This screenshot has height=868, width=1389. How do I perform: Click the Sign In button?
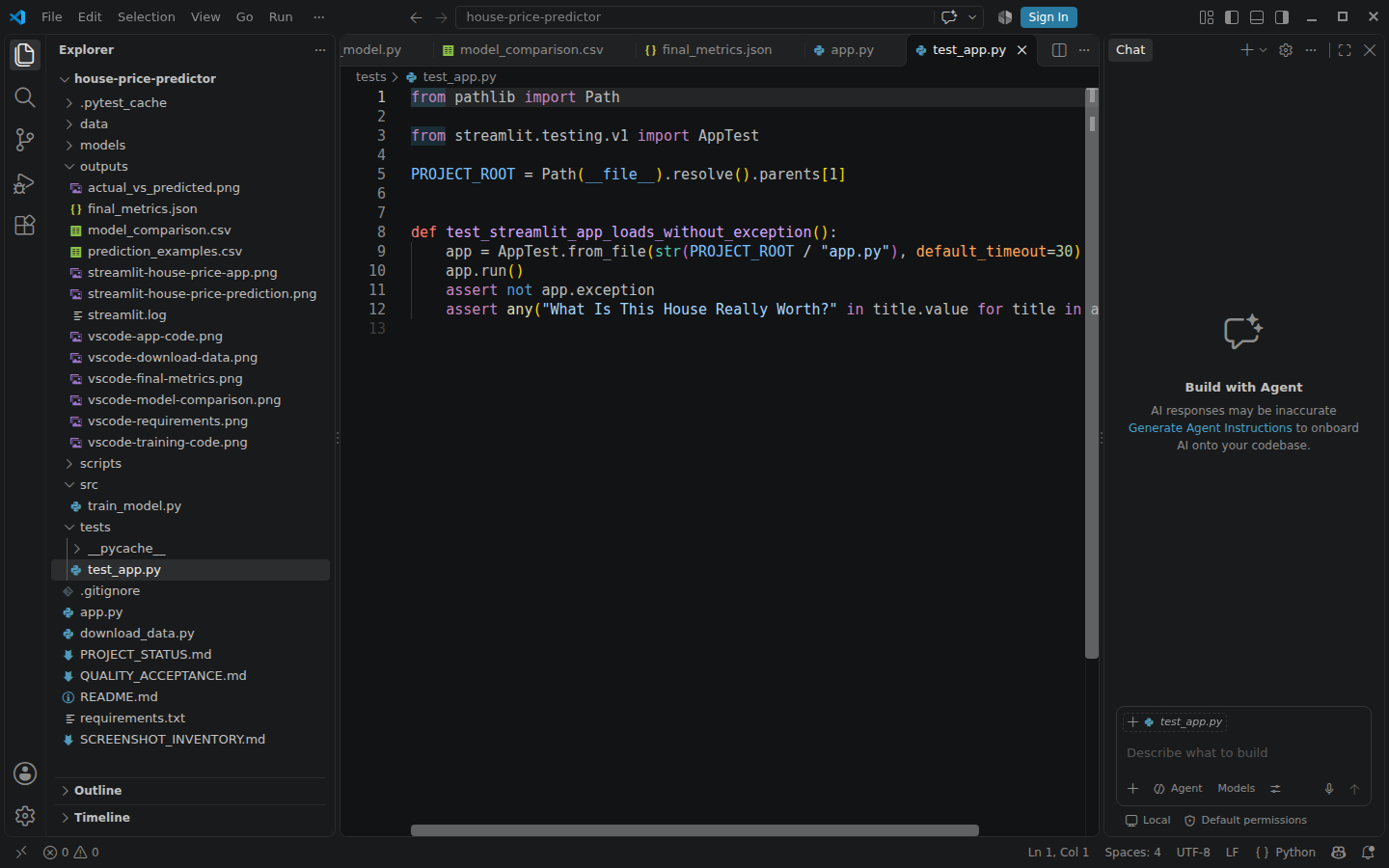(x=1049, y=17)
